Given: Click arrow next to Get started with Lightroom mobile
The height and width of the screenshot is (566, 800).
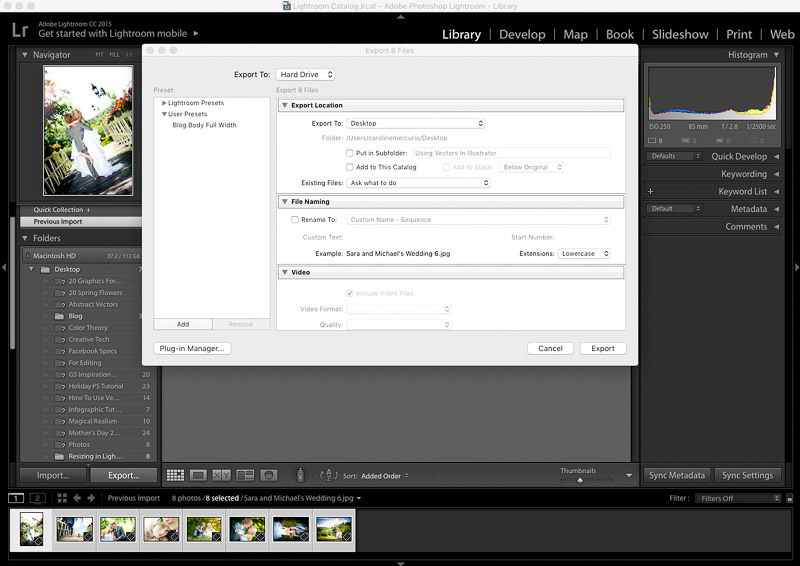Looking at the screenshot, I should [196, 34].
